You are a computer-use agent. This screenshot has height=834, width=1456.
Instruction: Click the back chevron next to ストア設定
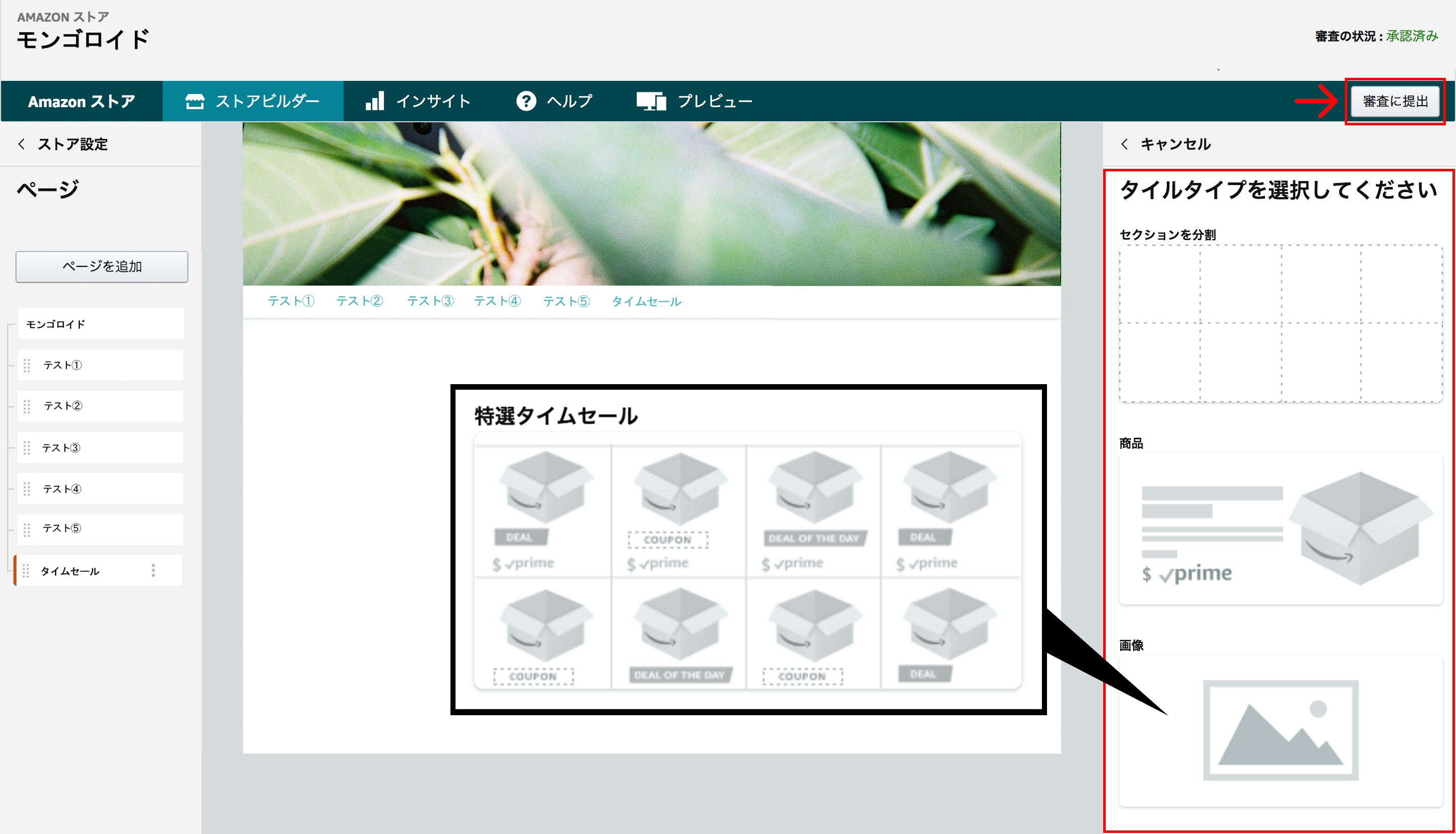click(x=21, y=144)
